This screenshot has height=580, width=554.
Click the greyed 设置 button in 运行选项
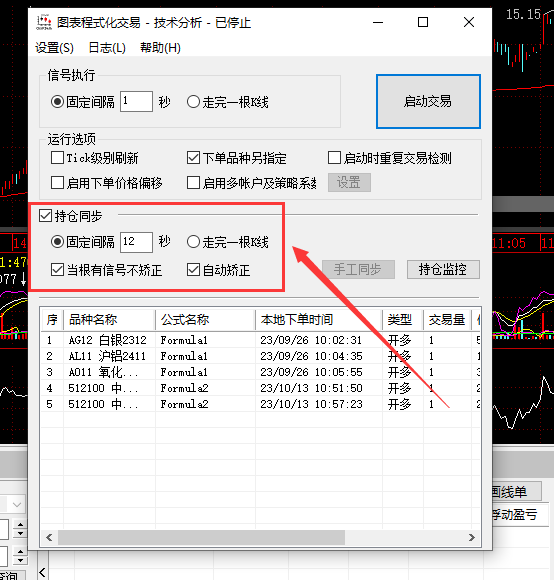click(349, 182)
